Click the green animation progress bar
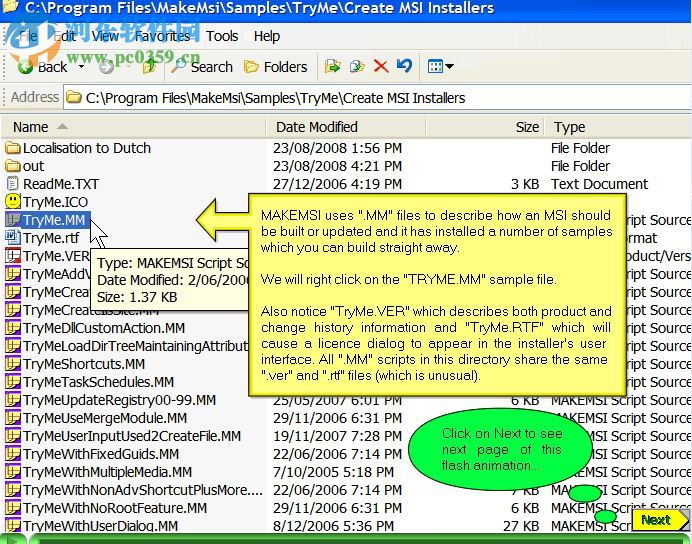This screenshot has width=692, height=544. [360, 539]
